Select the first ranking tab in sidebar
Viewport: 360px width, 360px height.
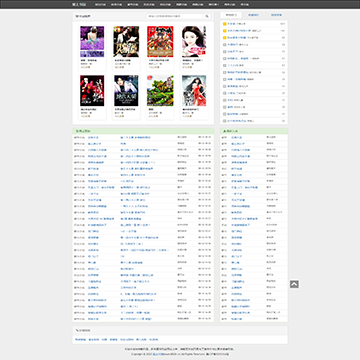(231, 15)
